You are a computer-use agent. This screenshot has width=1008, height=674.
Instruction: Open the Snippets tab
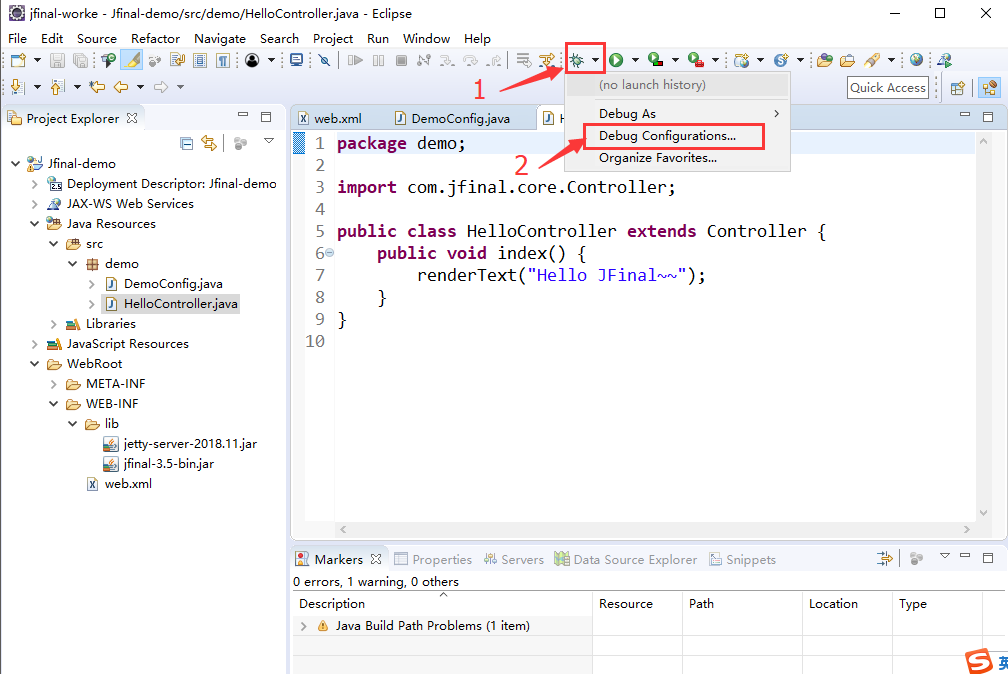(x=742, y=560)
